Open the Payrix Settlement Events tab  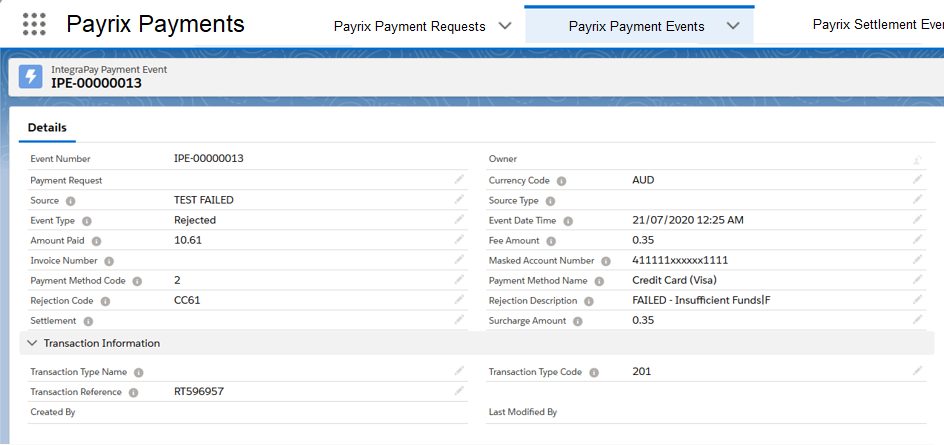coord(877,25)
